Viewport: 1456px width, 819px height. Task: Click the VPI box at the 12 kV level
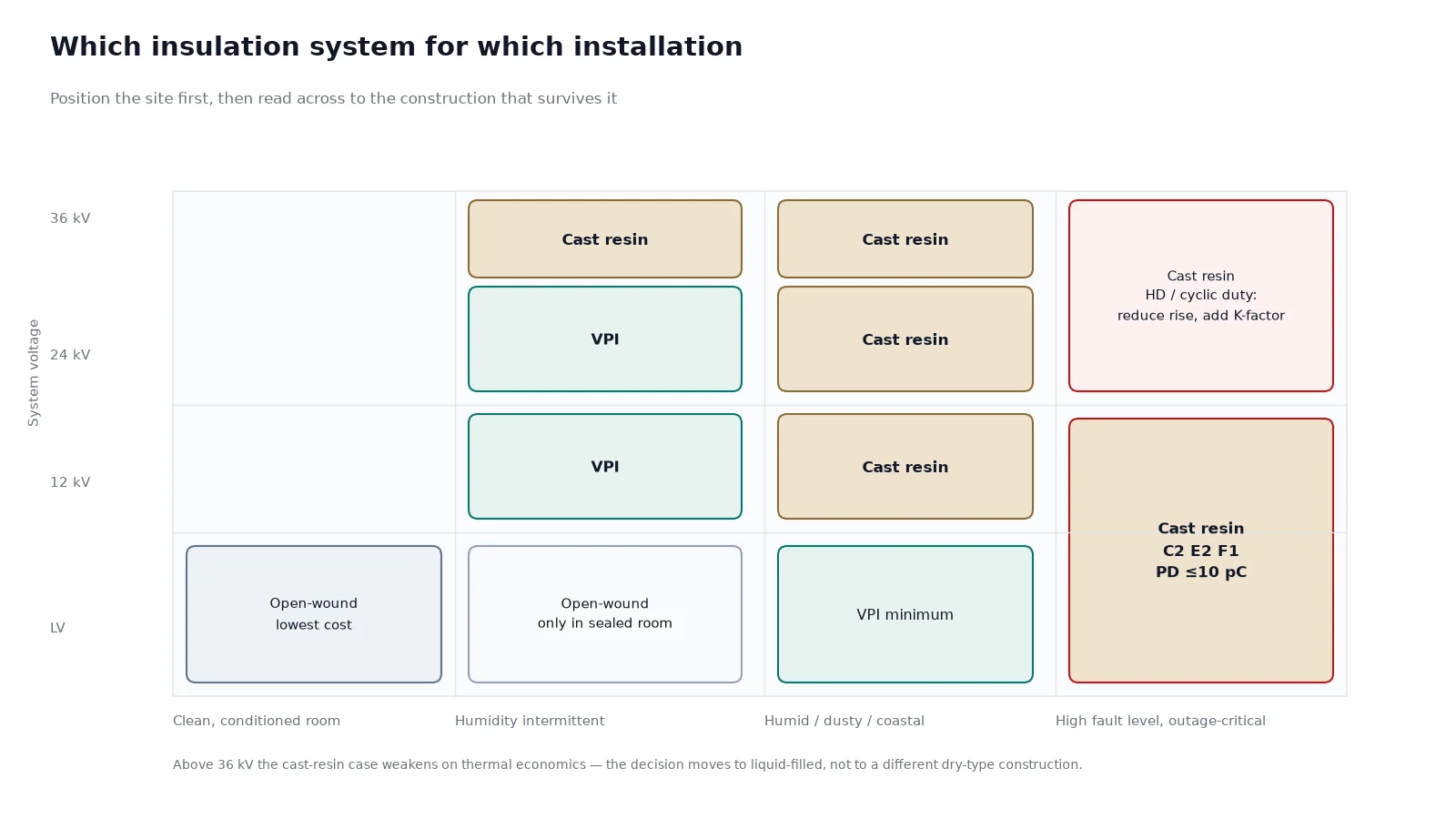pyautogui.click(x=605, y=466)
